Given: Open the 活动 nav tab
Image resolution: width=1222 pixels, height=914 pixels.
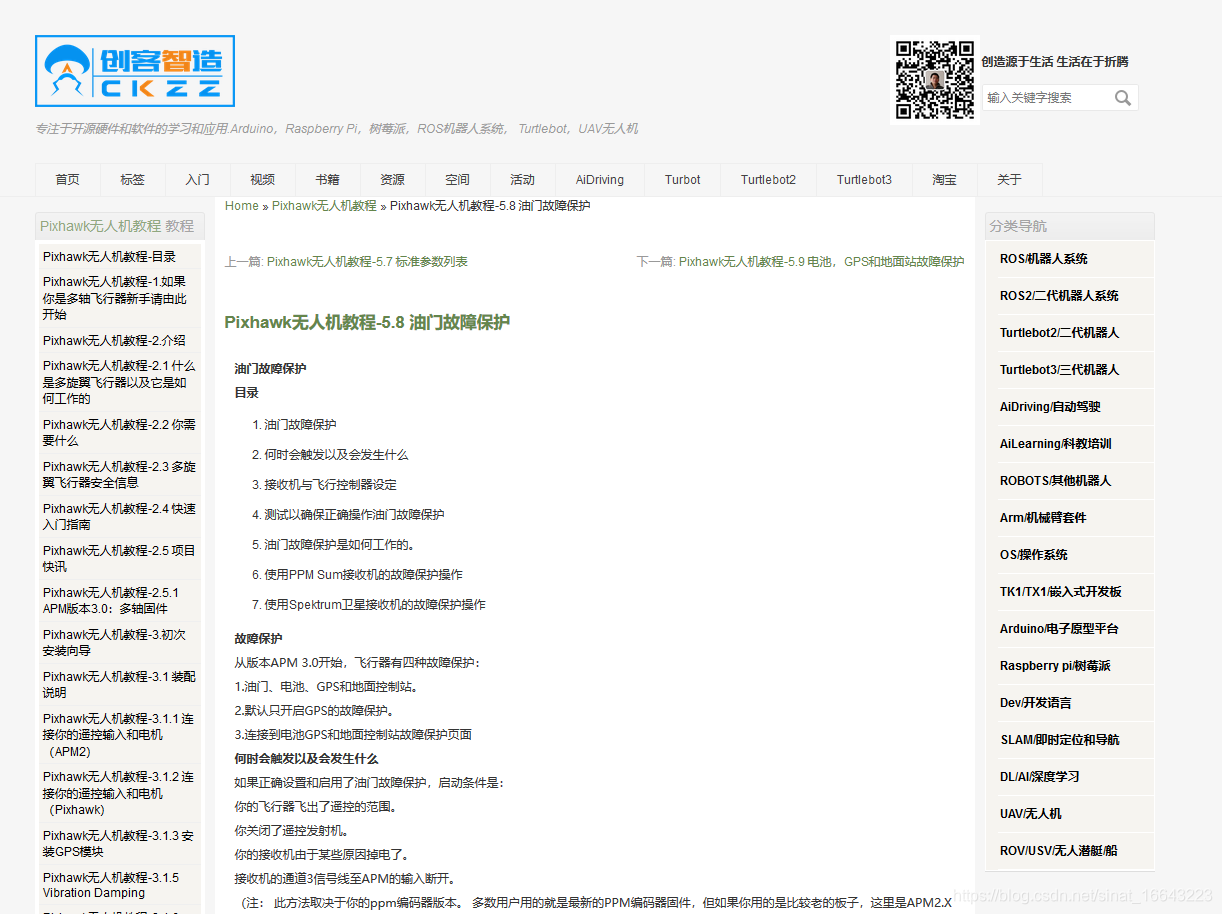Looking at the screenshot, I should (x=523, y=180).
